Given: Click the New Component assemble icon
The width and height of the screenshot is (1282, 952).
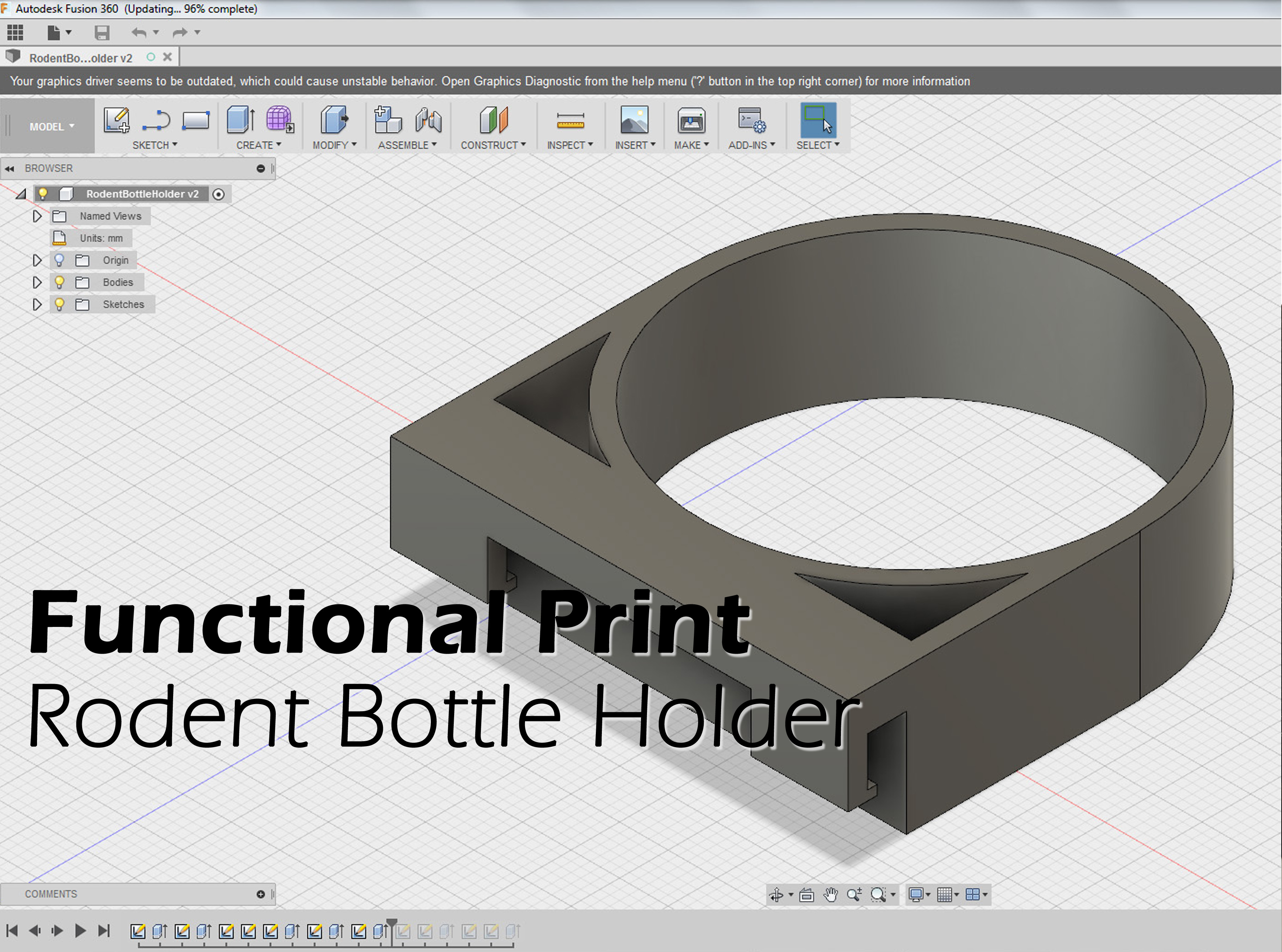Looking at the screenshot, I should pyautogui.click(x=388, y=119).
